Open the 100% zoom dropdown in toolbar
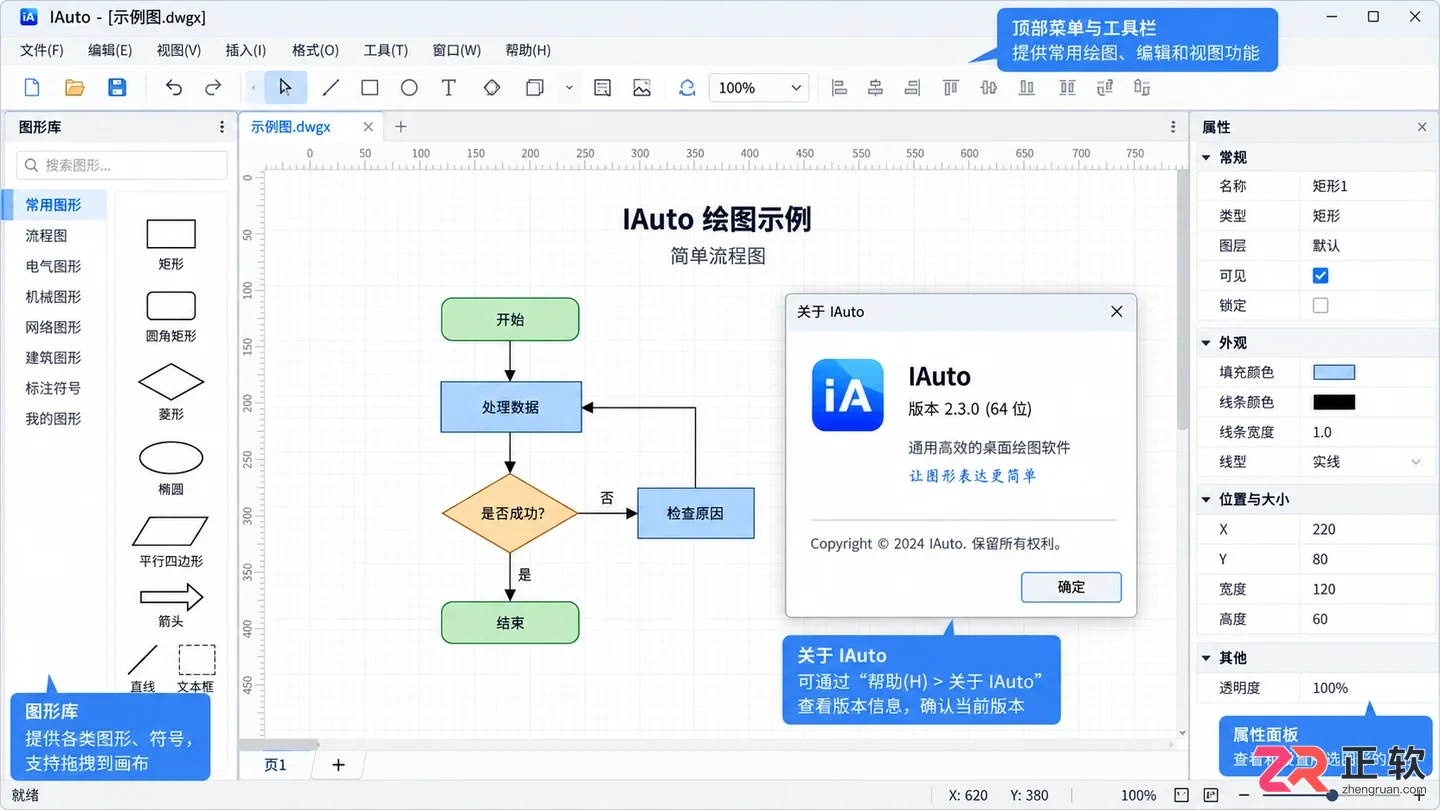Screen dimensions: 1440x810 click(759, 88)
